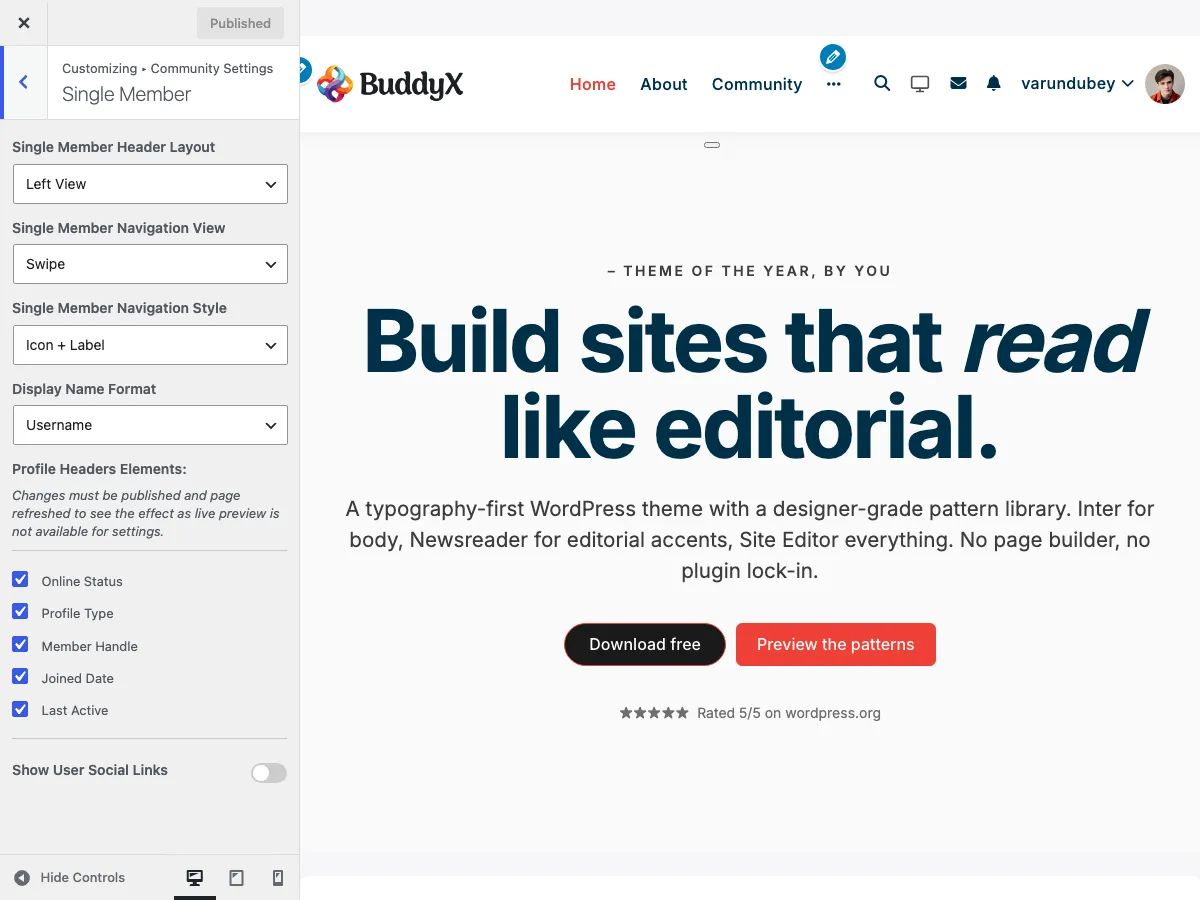Screen dimensions: 1200x900
Task: Open Single Member Header Layout dropdown
Action: coord(150,184)
